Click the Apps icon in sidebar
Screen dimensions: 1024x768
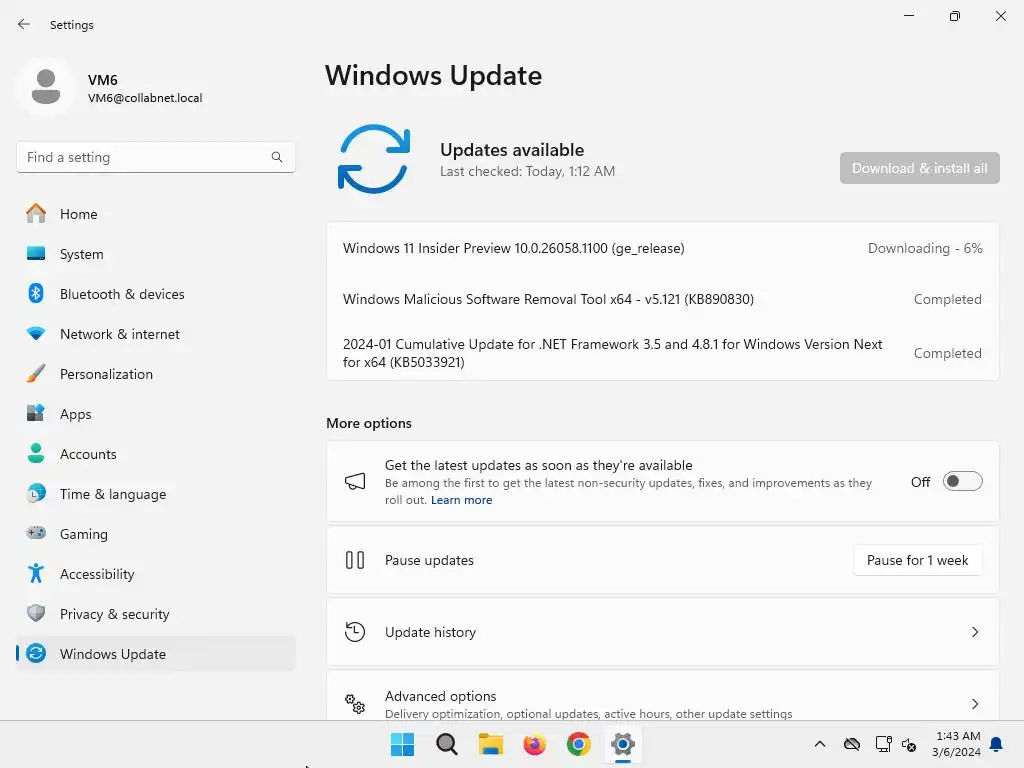[36, 413]
